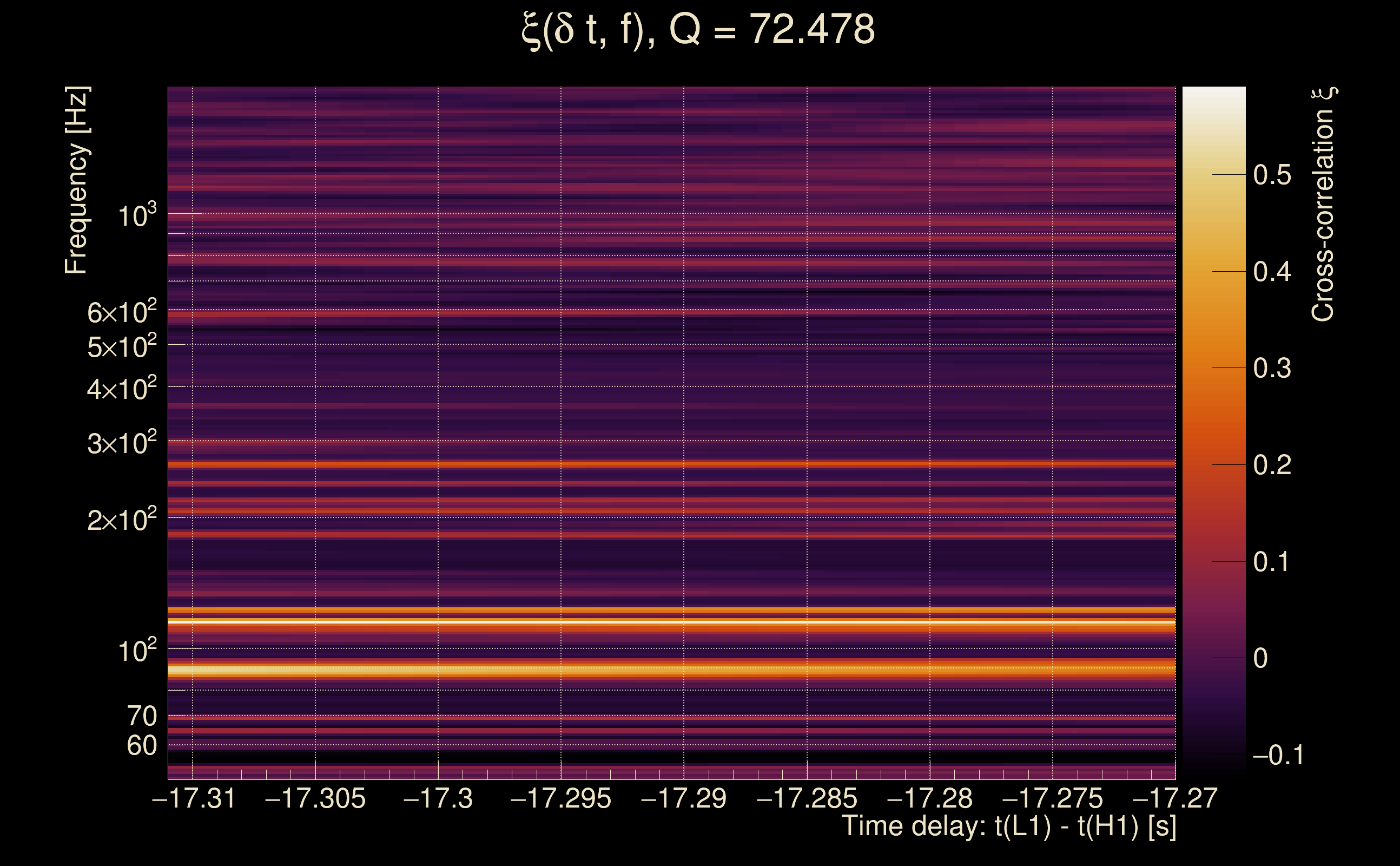Click the -17.27 x-axis tick label
The image size is (1400, 866).
click(1175, 798)
